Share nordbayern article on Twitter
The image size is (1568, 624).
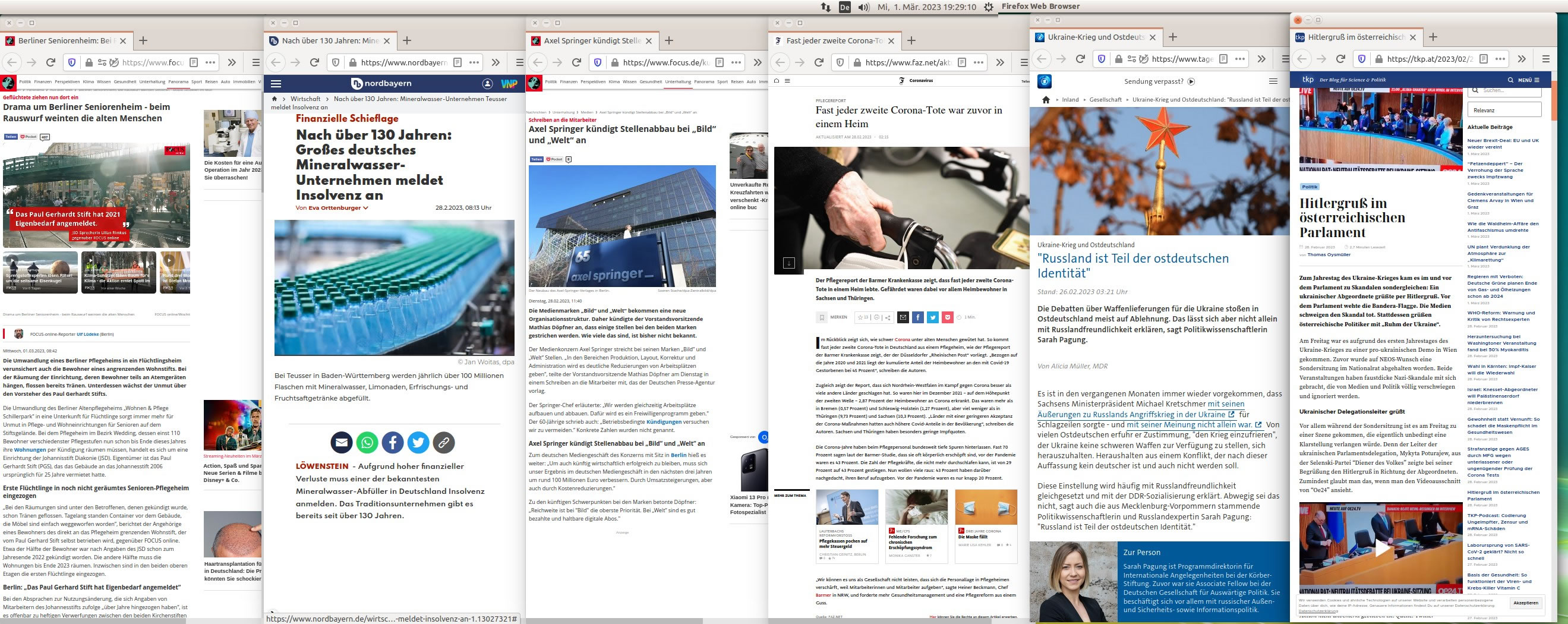coord(418,443)
